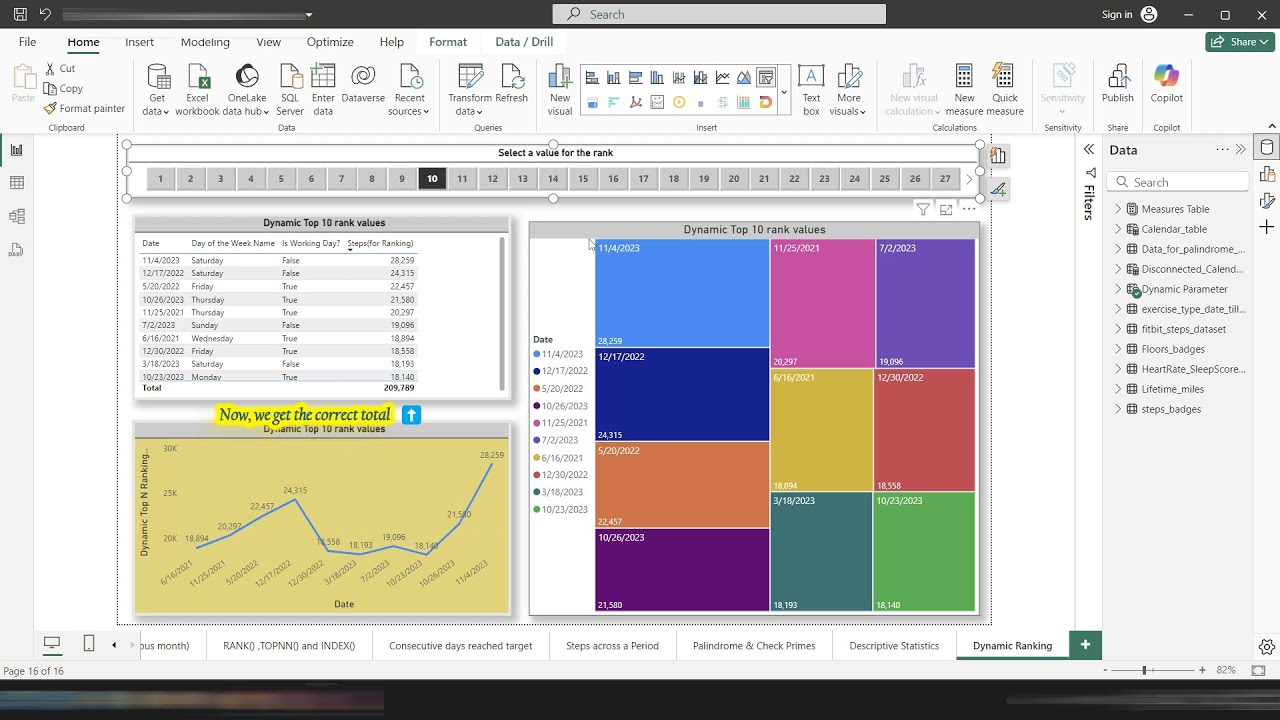The image size is (1280, 720).
Task: Go to Palindrome & Check Primes page
Action: click(754, 645)
